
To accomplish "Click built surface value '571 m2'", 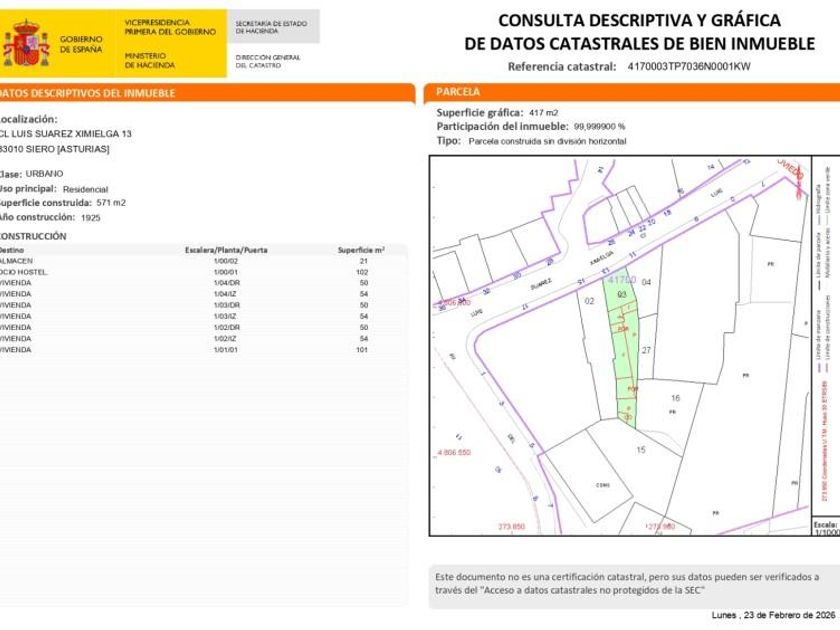I will click(111, 202).
